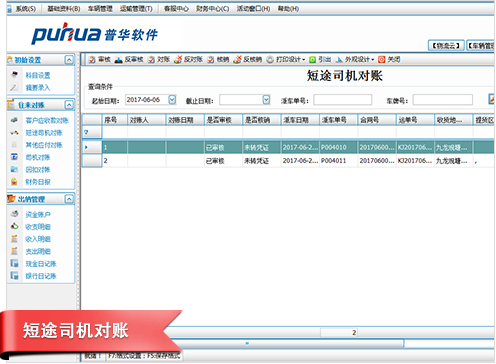Click the 【物流云】 button

pos(446,46)
